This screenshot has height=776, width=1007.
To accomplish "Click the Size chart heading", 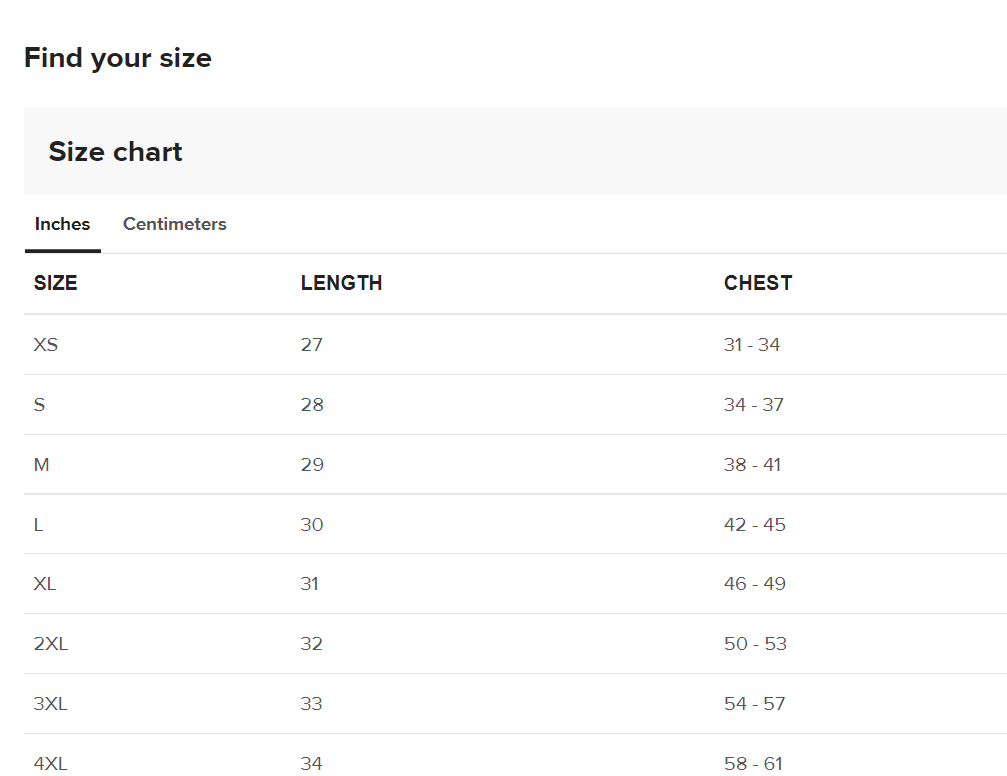I will click(x=115, y=152).
